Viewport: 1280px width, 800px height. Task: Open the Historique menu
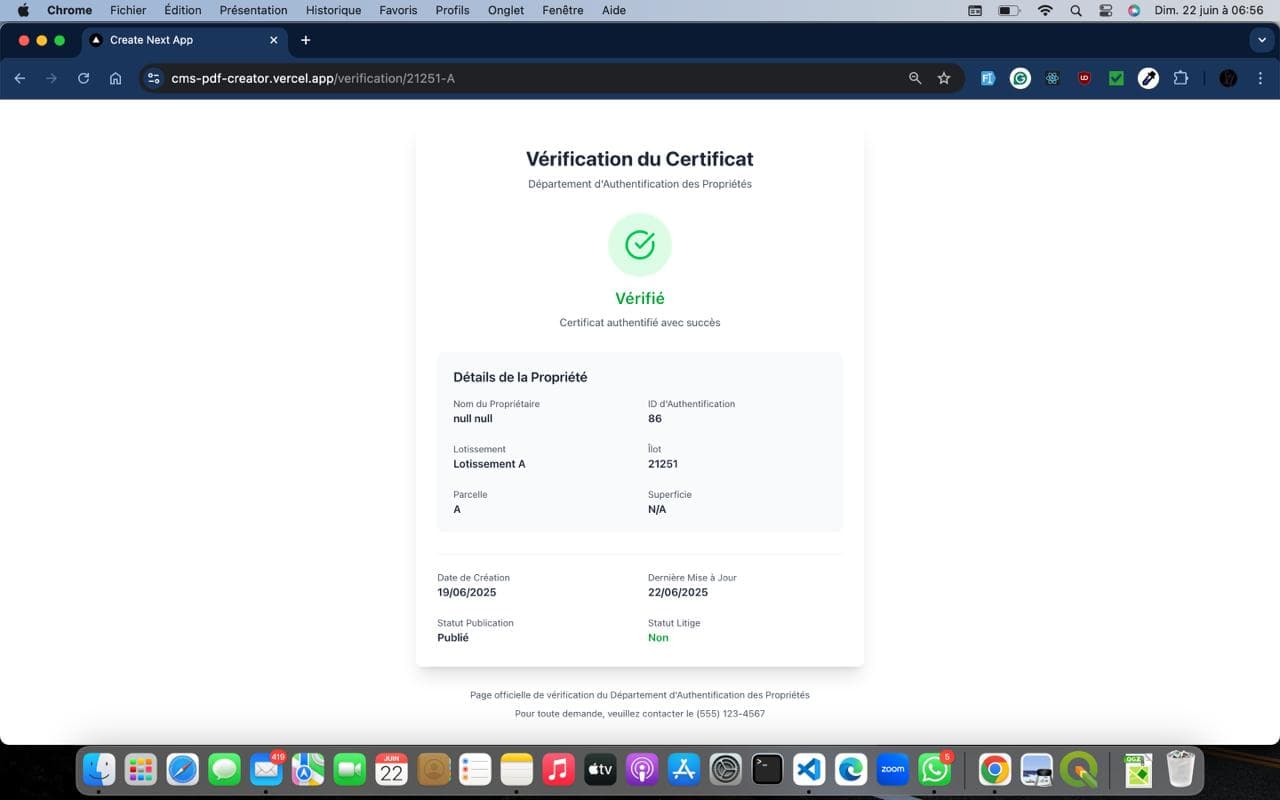pyautogui.click(x=333, y=10)
